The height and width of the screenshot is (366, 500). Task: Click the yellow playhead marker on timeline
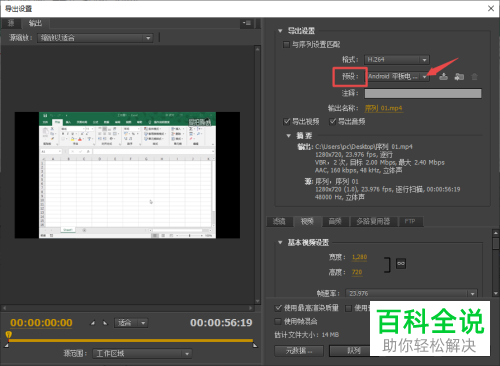9,334
